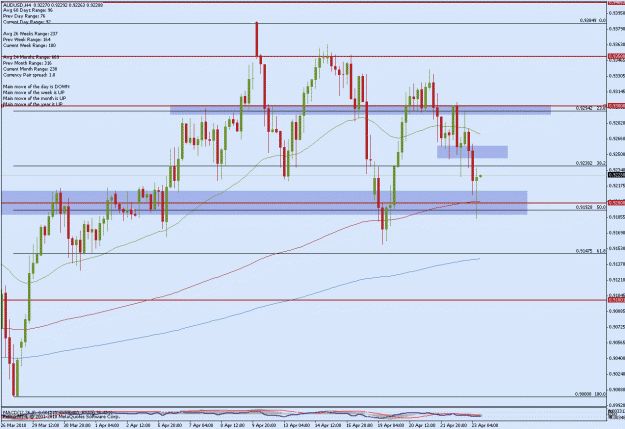
Task: Click the 'Current Month Range: 238' line
Action: point(30,69)
